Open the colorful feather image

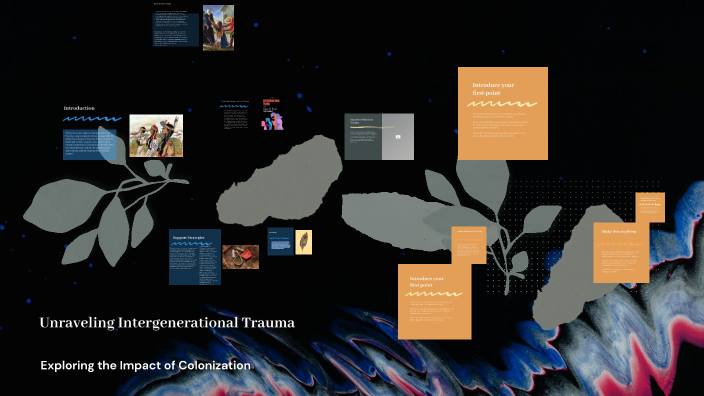(304, 242)
